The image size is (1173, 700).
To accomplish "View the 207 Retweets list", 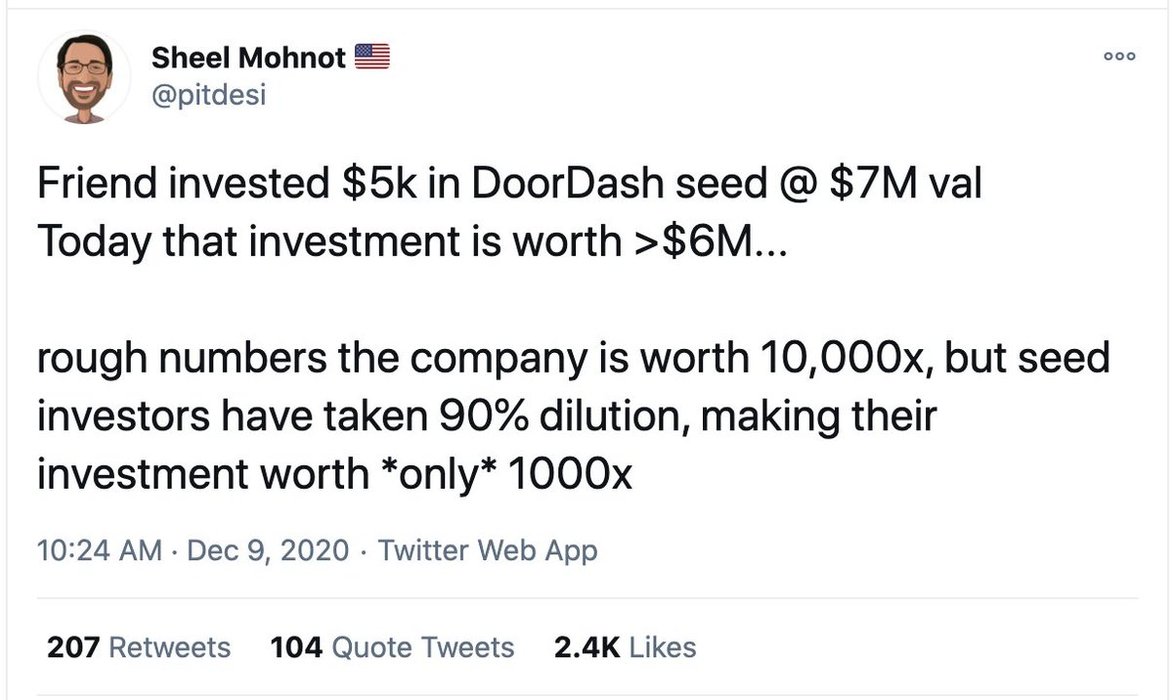I will 138,647.
